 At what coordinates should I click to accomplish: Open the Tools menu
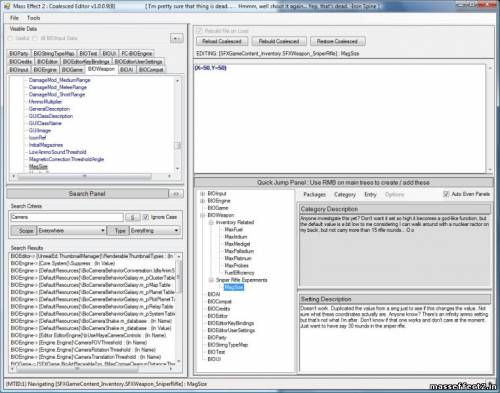[33, 18]
